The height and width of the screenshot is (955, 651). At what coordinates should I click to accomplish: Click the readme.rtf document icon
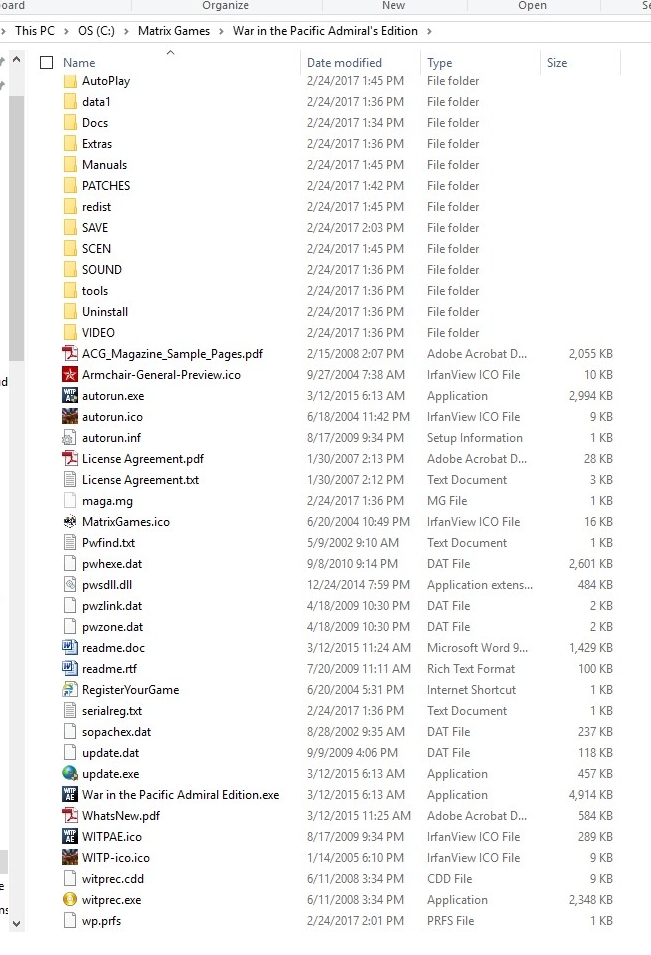tap(70, 669)
